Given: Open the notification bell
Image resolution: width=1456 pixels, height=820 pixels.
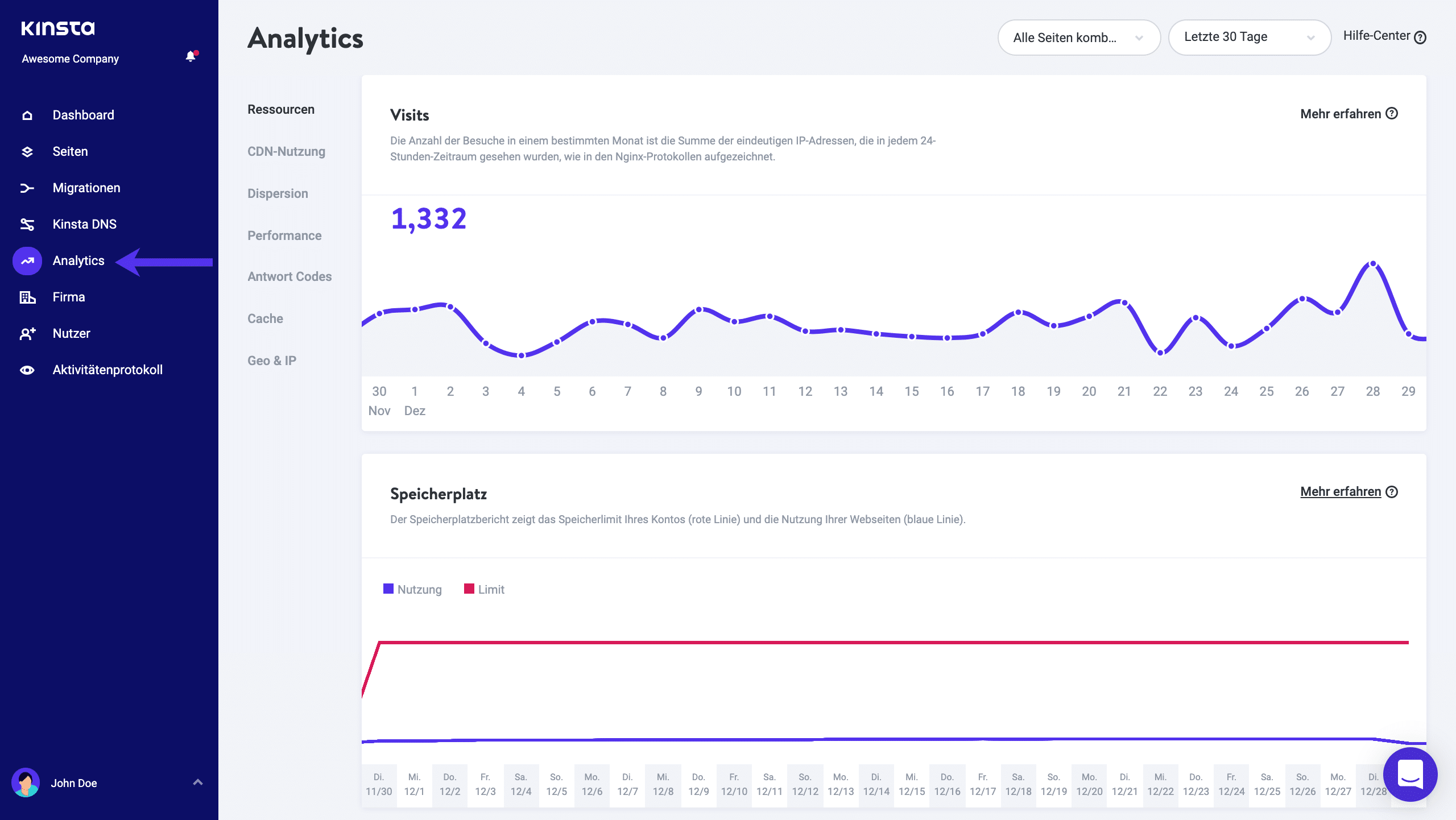Looking at the screenshot, I should (x=190, y=57).
